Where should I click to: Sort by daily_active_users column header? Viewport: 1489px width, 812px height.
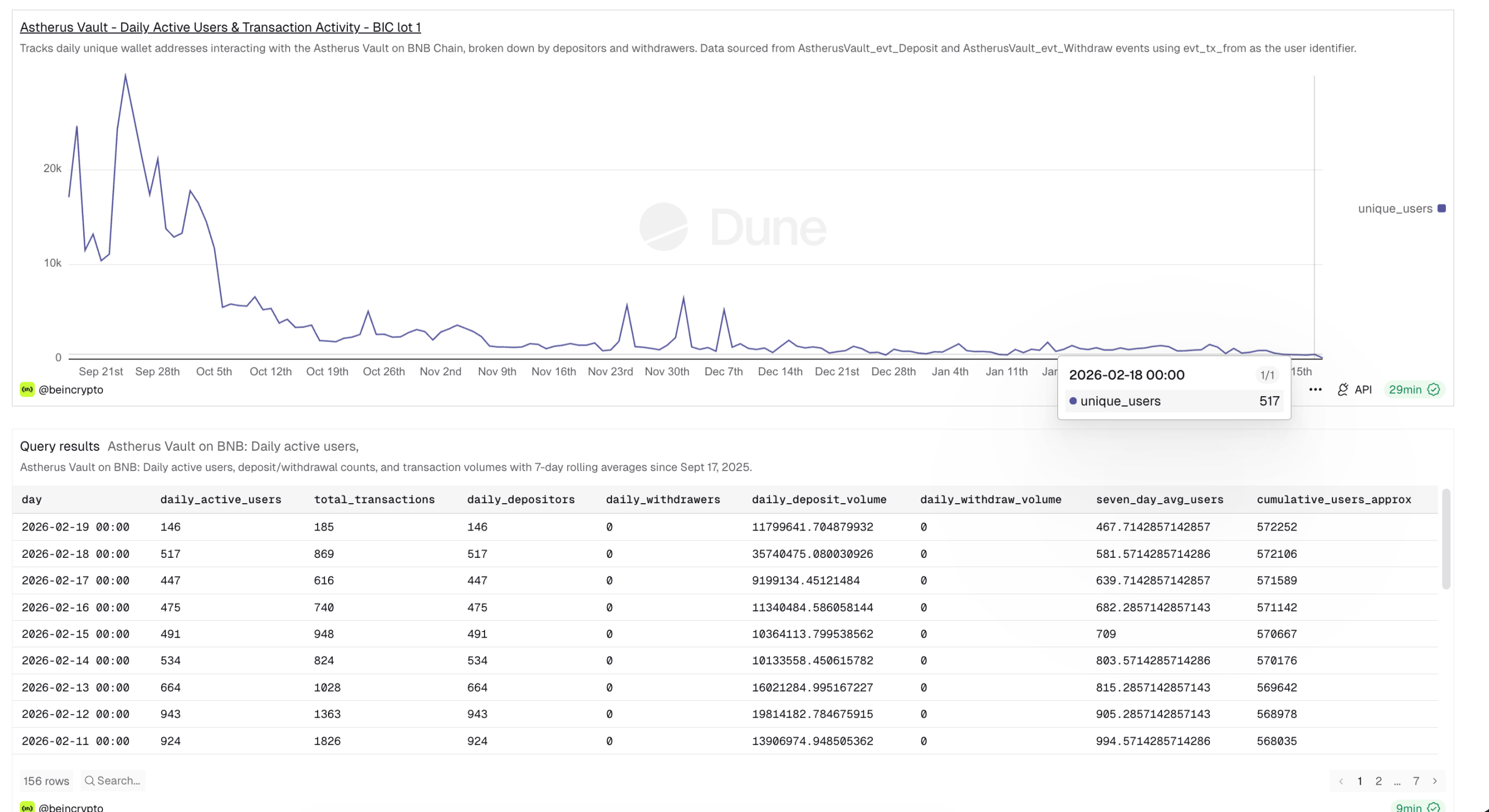pos(220,500)
